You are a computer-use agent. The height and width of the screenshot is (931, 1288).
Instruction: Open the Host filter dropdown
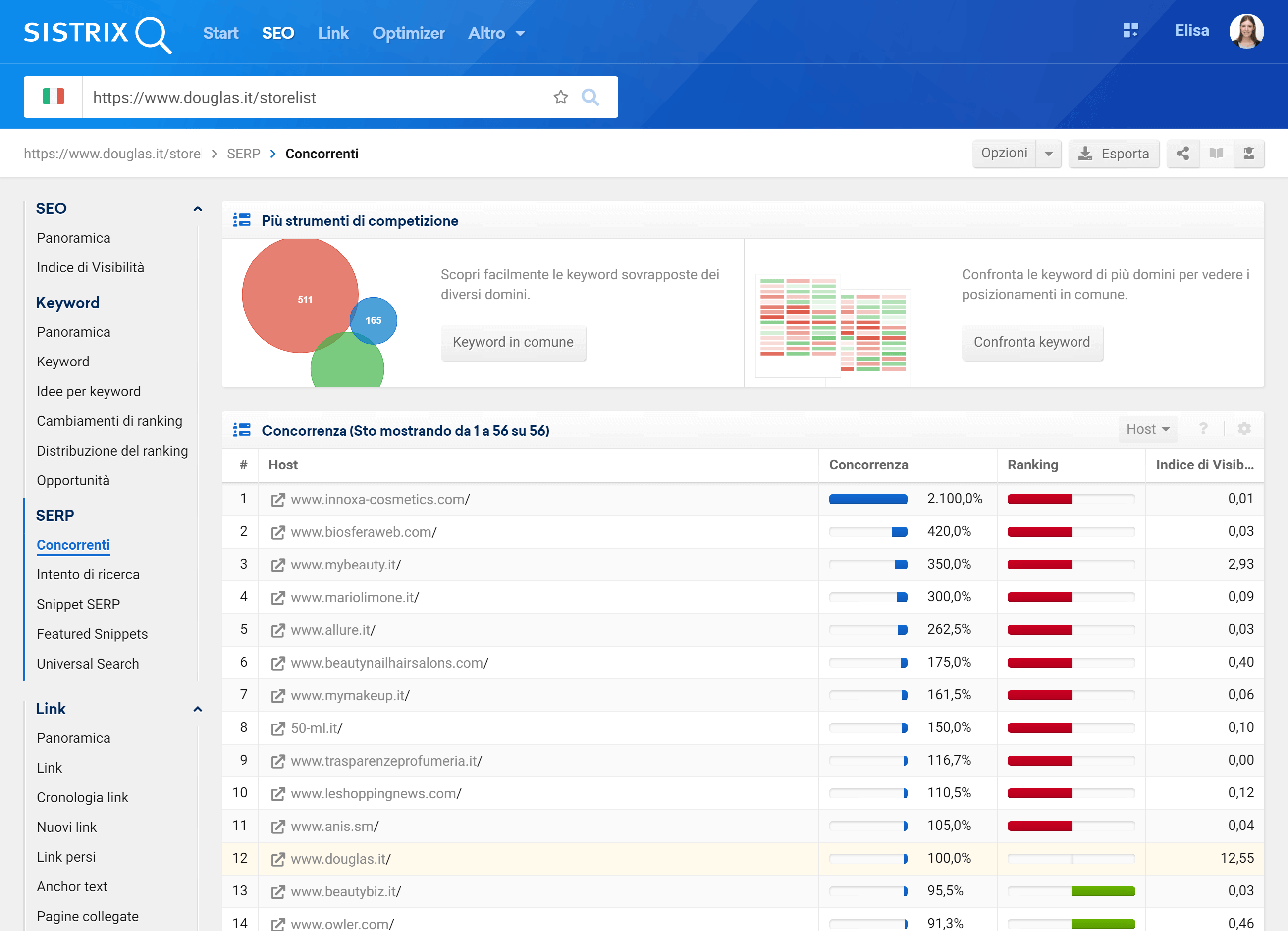[x=1148, y=429]
